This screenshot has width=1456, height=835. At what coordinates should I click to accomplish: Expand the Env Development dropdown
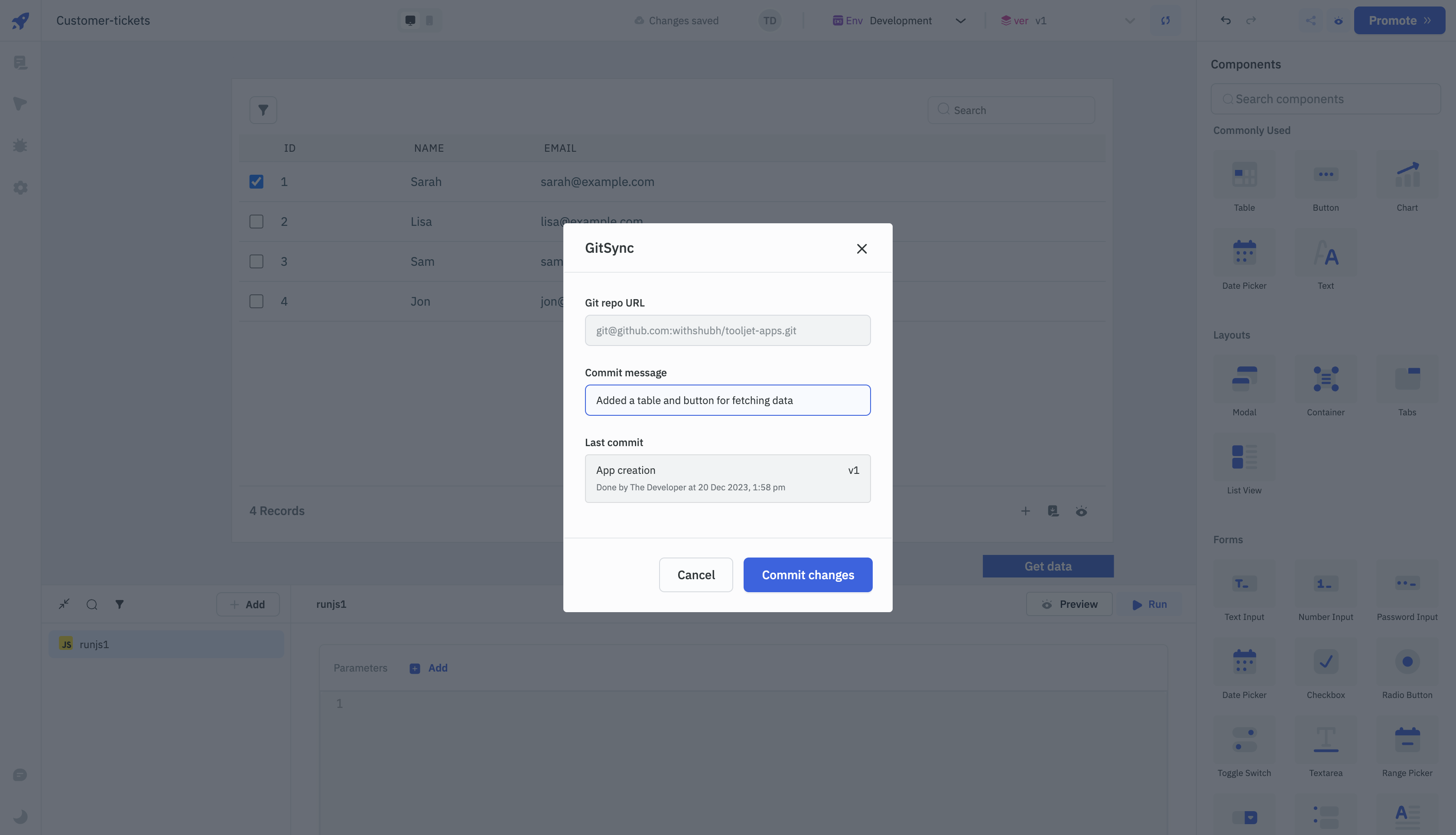coord(960,21)
